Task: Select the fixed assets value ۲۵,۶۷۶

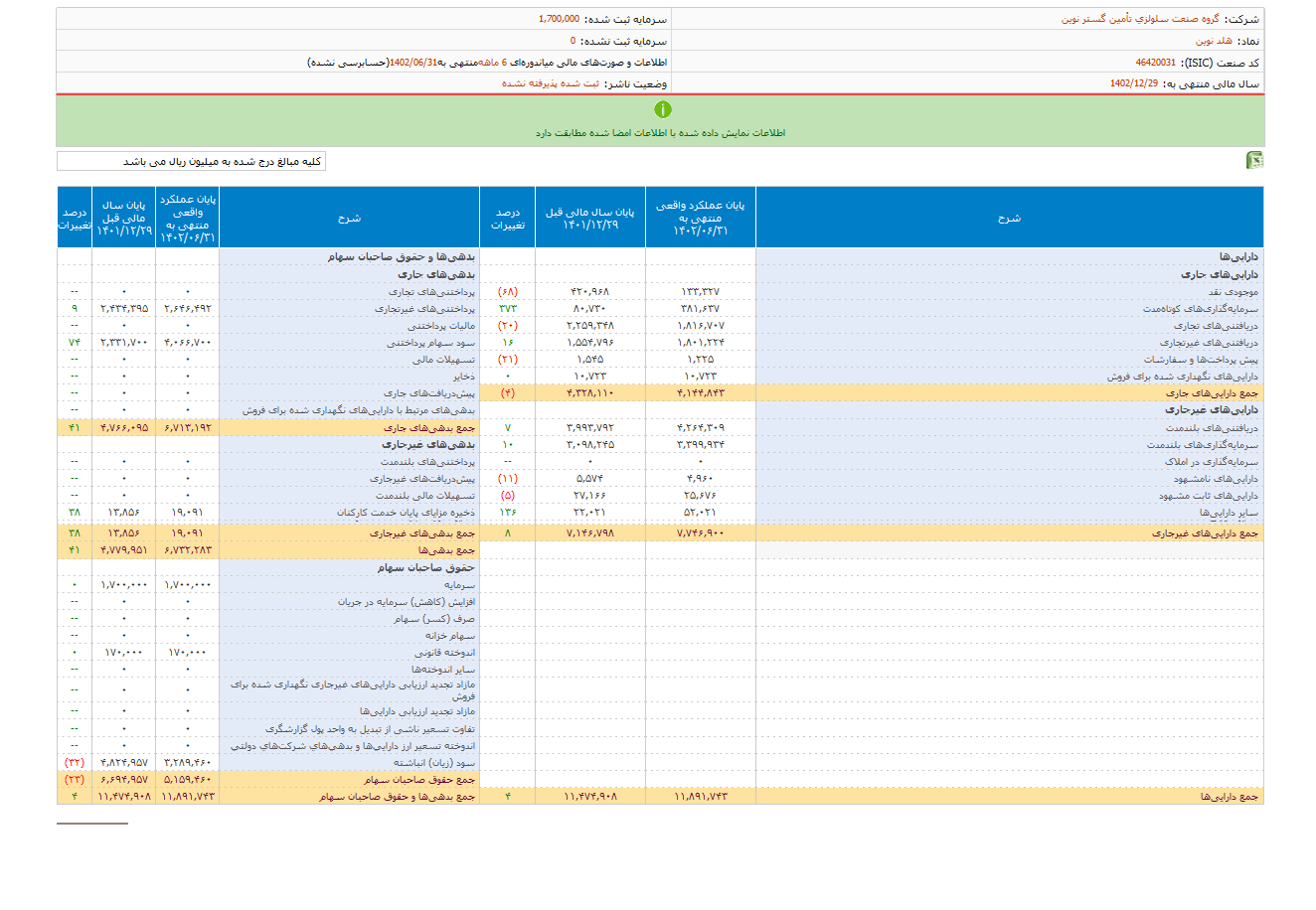Action: point(701,496)
